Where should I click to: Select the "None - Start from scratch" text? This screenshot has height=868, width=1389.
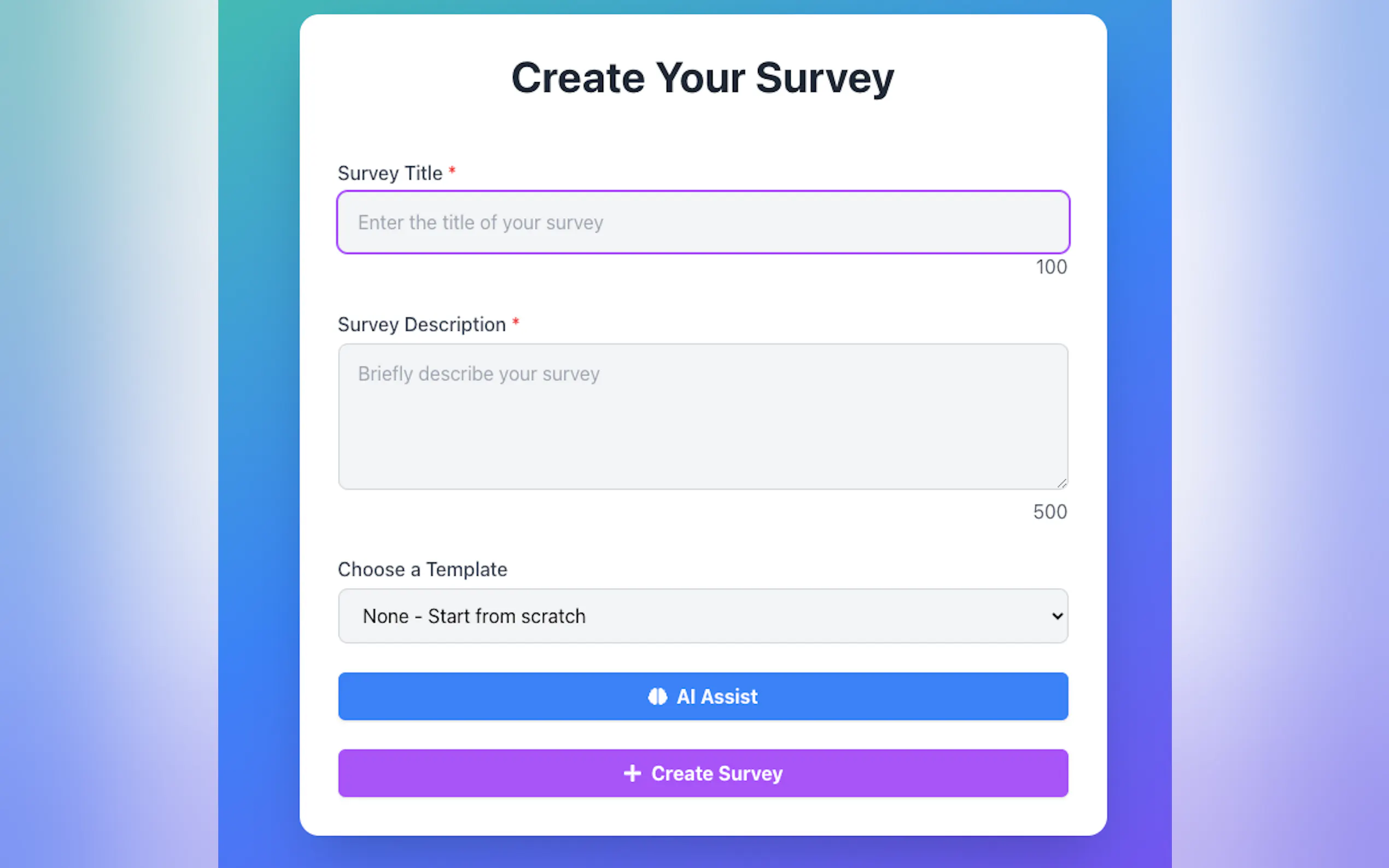click(x=474, y=616)
